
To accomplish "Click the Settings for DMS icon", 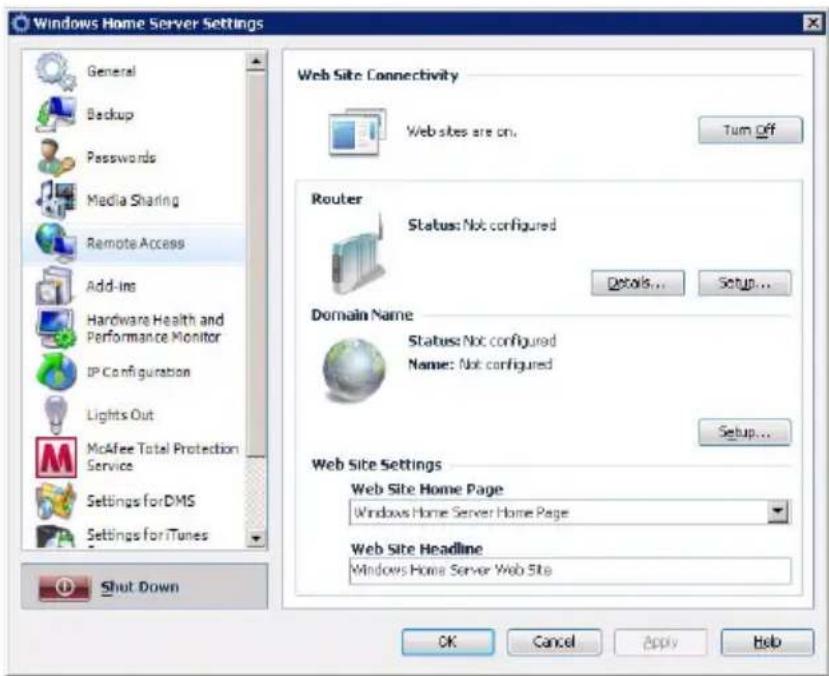I will pos(55,501).
